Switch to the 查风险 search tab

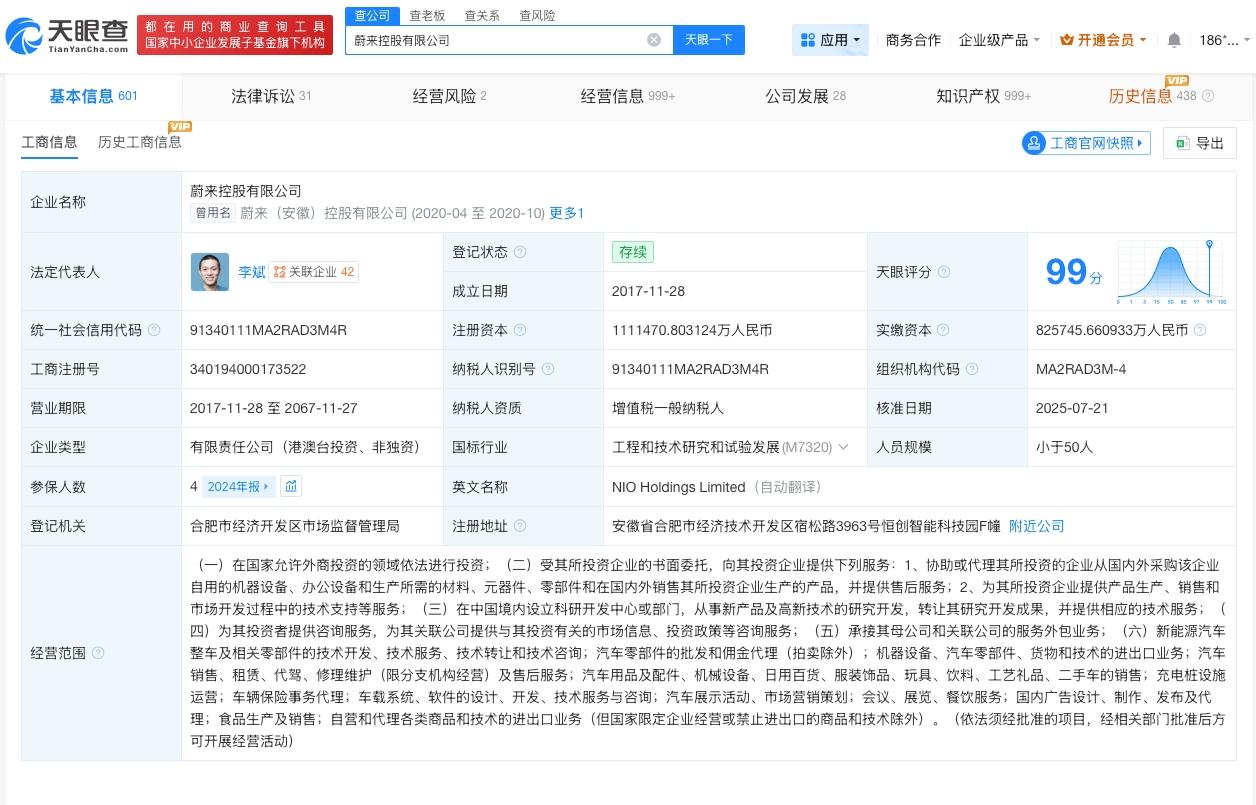[x=537, y=15]
